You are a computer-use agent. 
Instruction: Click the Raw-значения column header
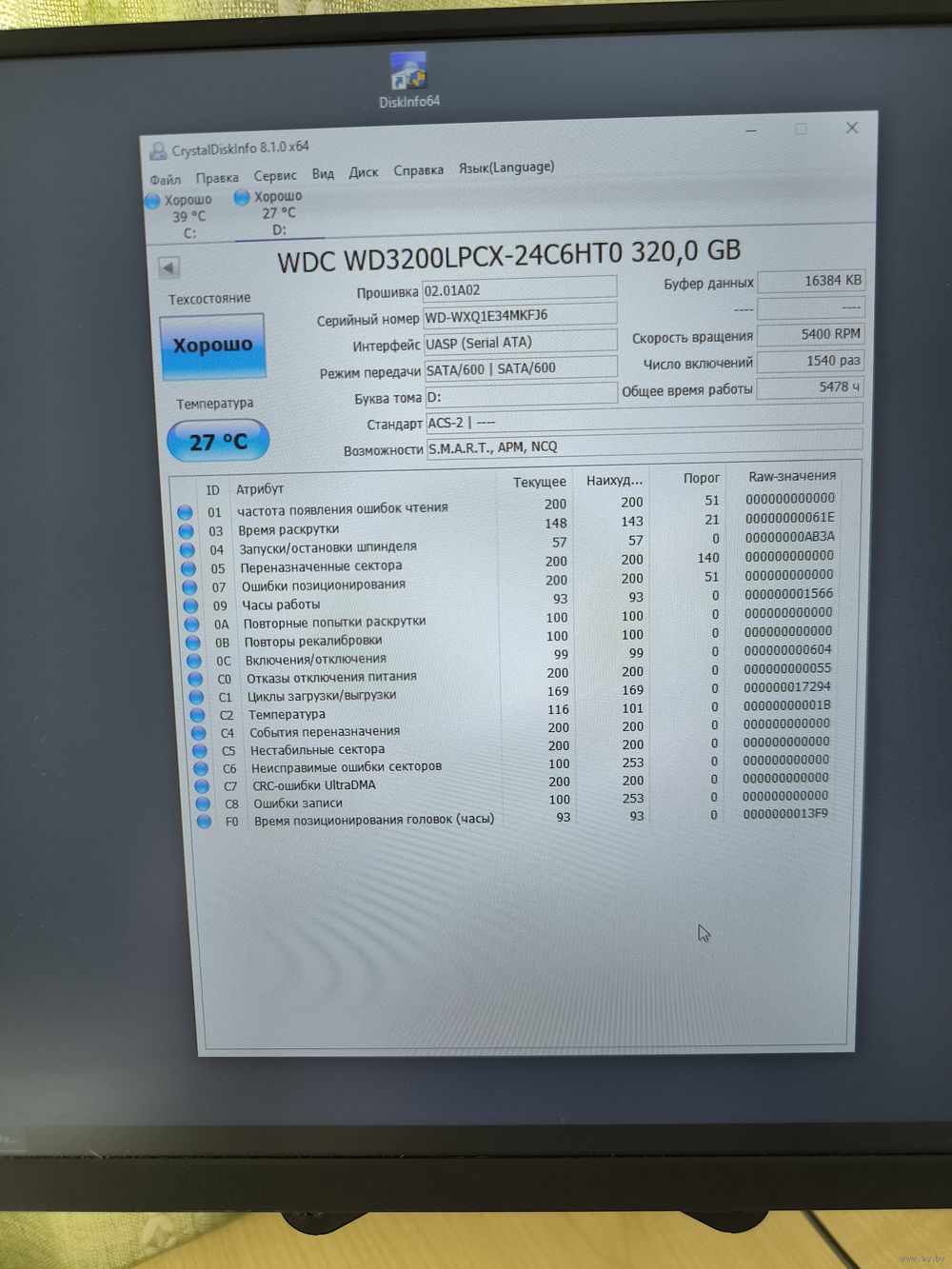(792, 476)
